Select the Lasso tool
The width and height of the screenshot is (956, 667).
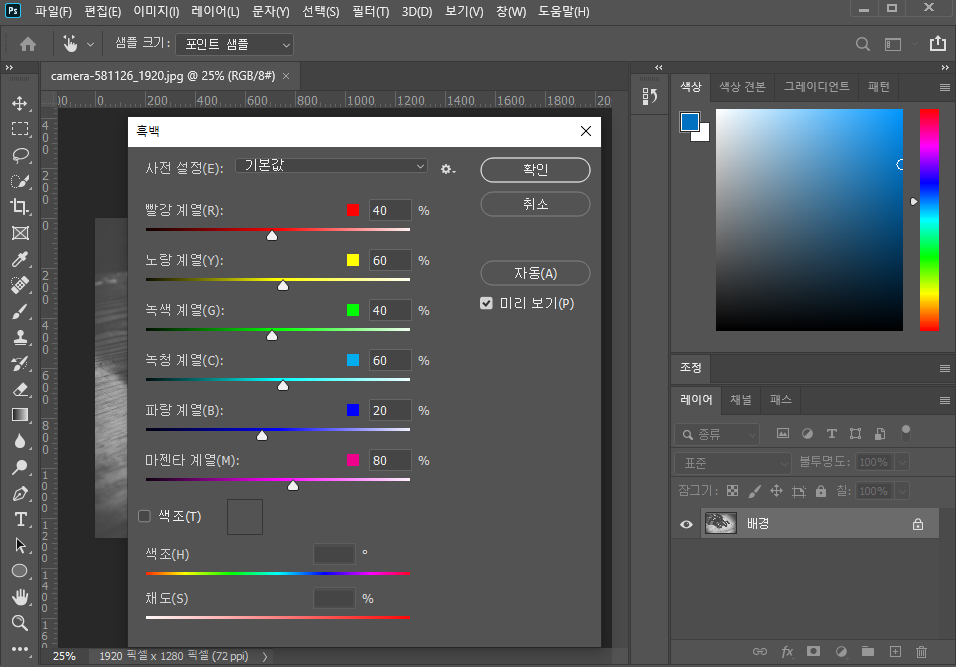tap(20, 155)
